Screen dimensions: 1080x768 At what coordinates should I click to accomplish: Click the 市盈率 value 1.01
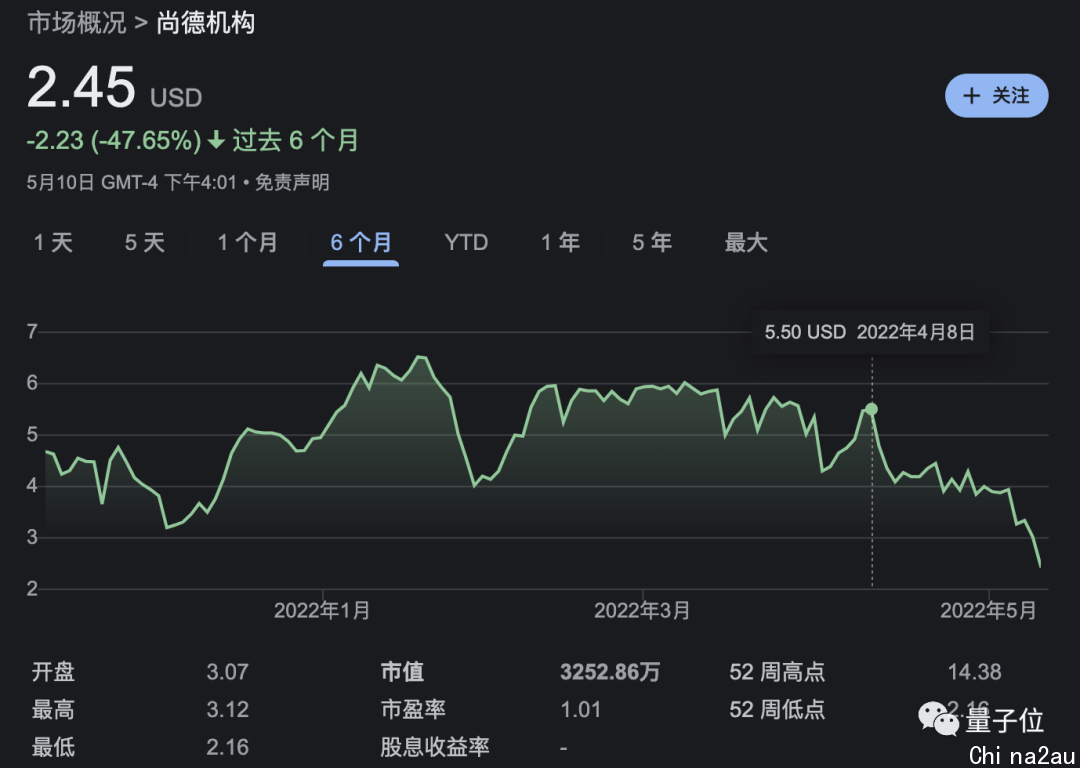pyautogui.click(x=581, y=709)
